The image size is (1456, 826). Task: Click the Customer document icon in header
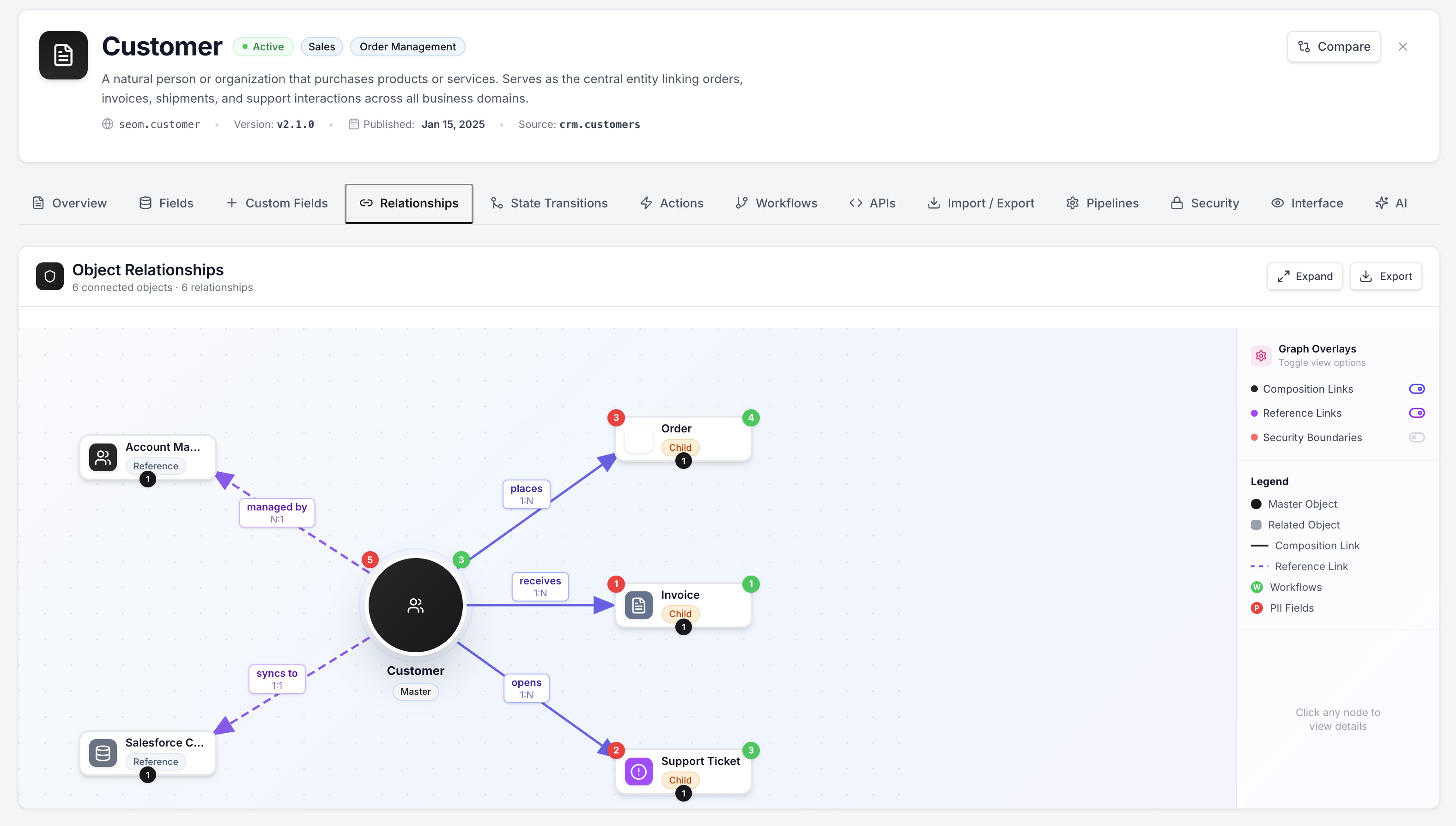pos(63,55)
